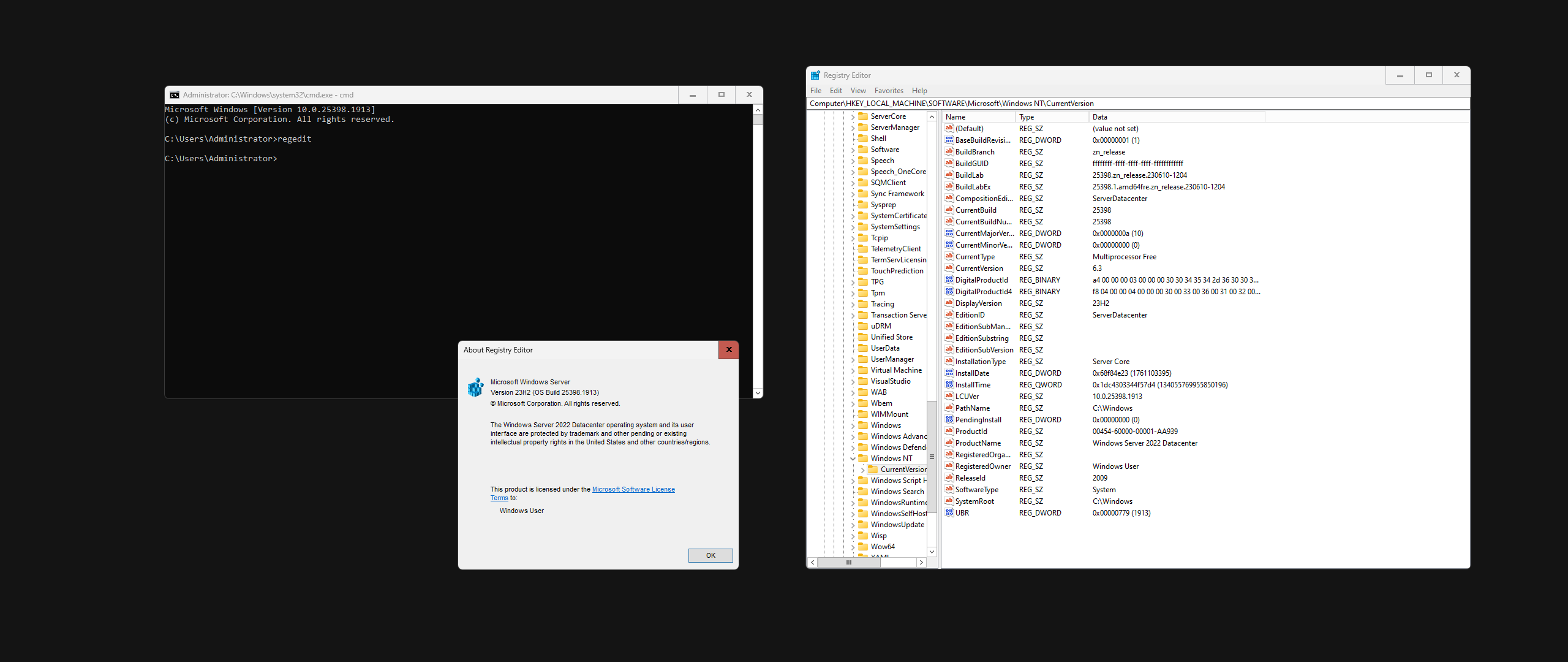Click the cmd window title bar icon
The width and height of the screenshot is (1568, 662).
(x=175, y=95)
